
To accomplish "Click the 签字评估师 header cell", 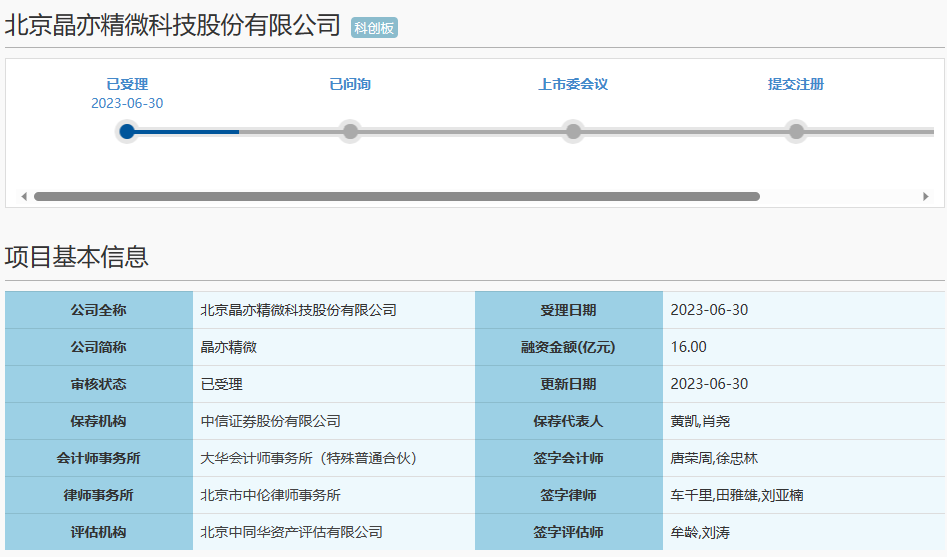I will click(x=569, y=532).
